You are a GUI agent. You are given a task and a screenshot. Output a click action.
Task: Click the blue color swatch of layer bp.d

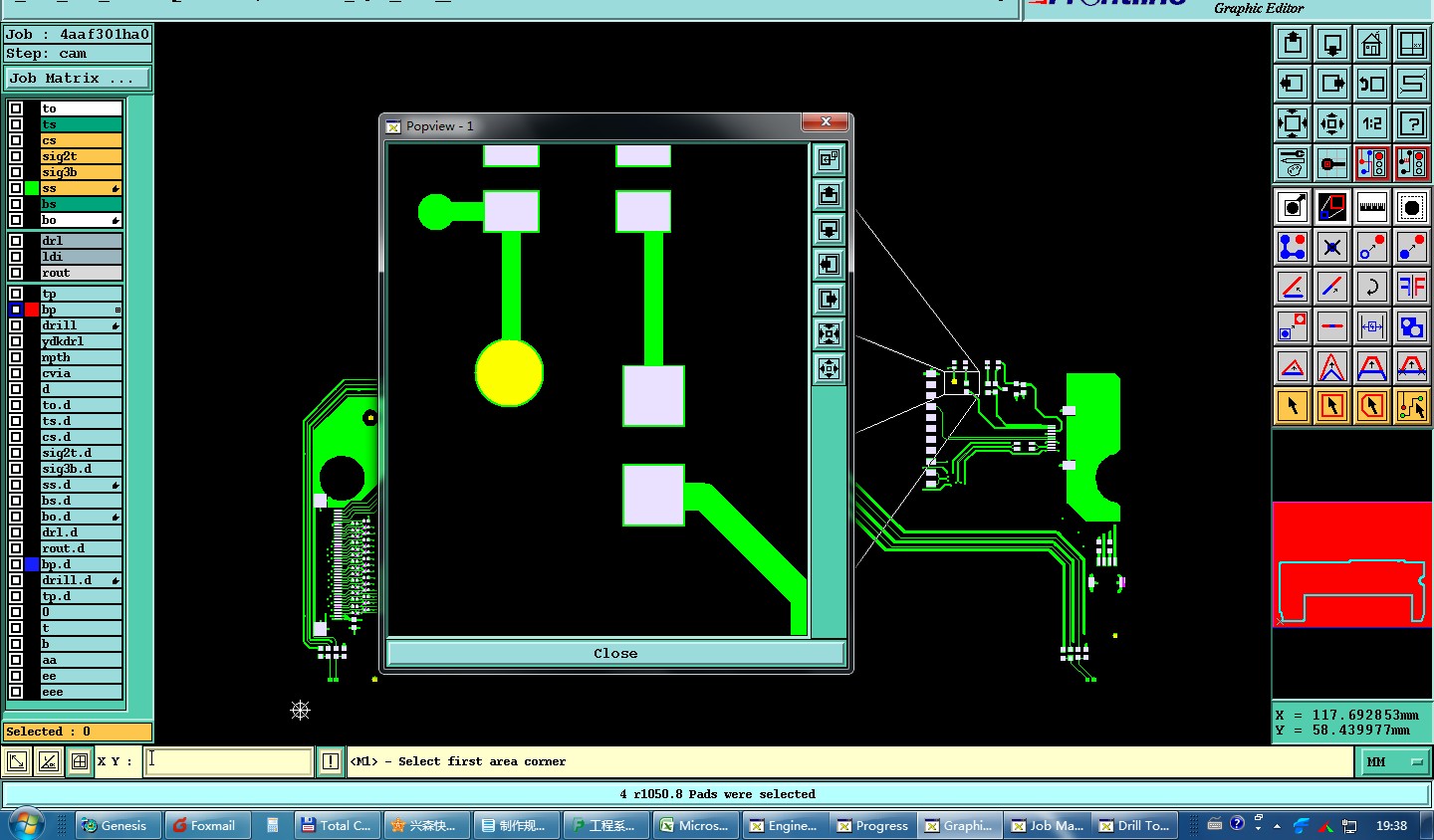(32, 564)
